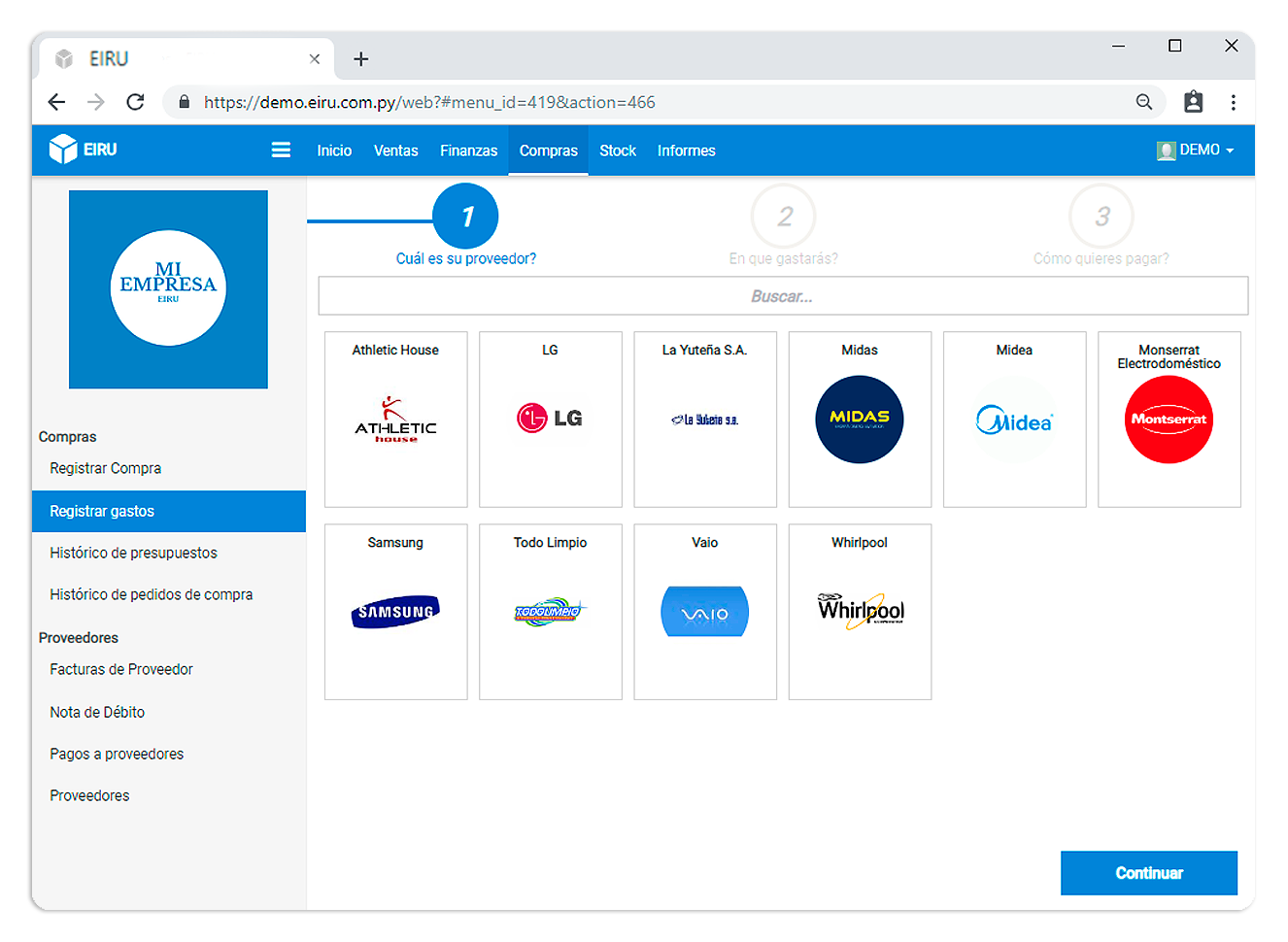Image resolution: width=1288 pixels, height=942 pixels.
Task: Open Nota de Débito
Action: [x=97, y=712]
